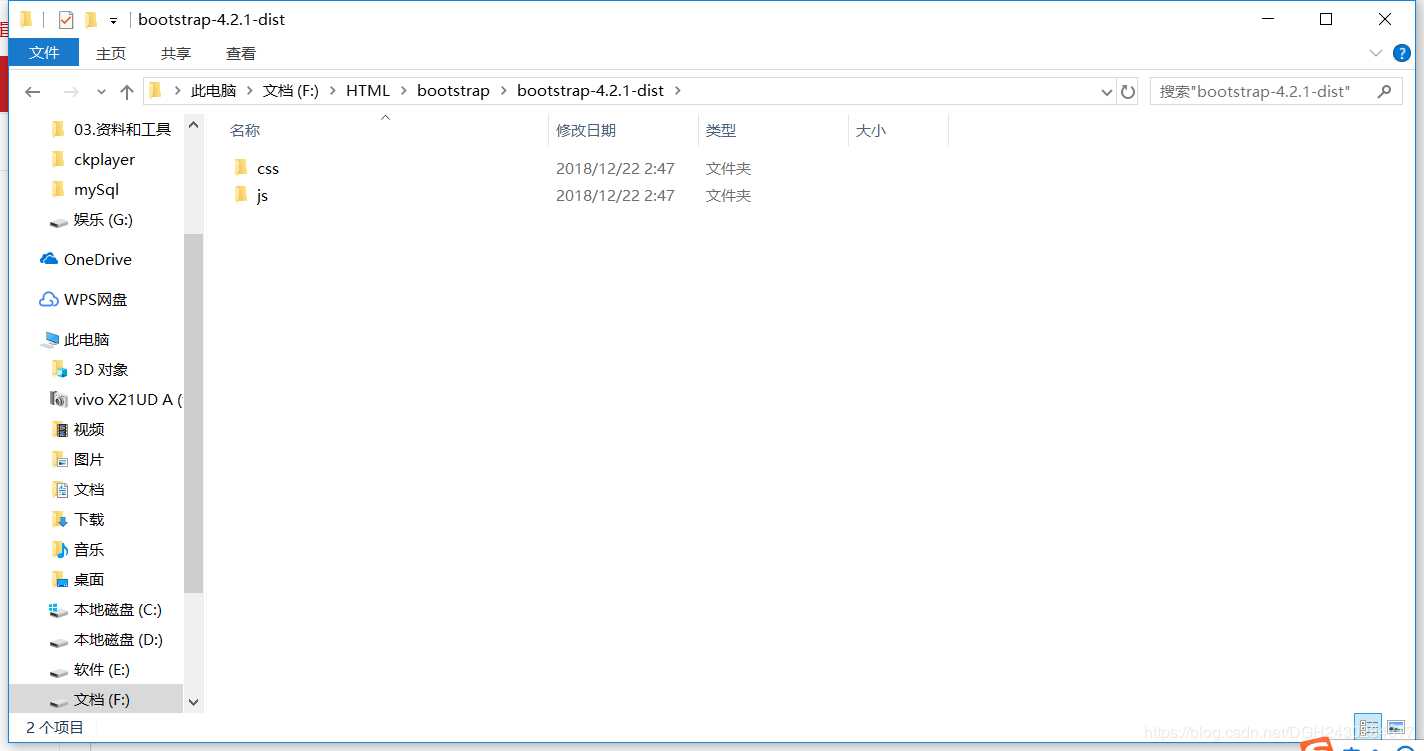Open the js folder icon
1424x751 pixels.
[x=240, y=195]
